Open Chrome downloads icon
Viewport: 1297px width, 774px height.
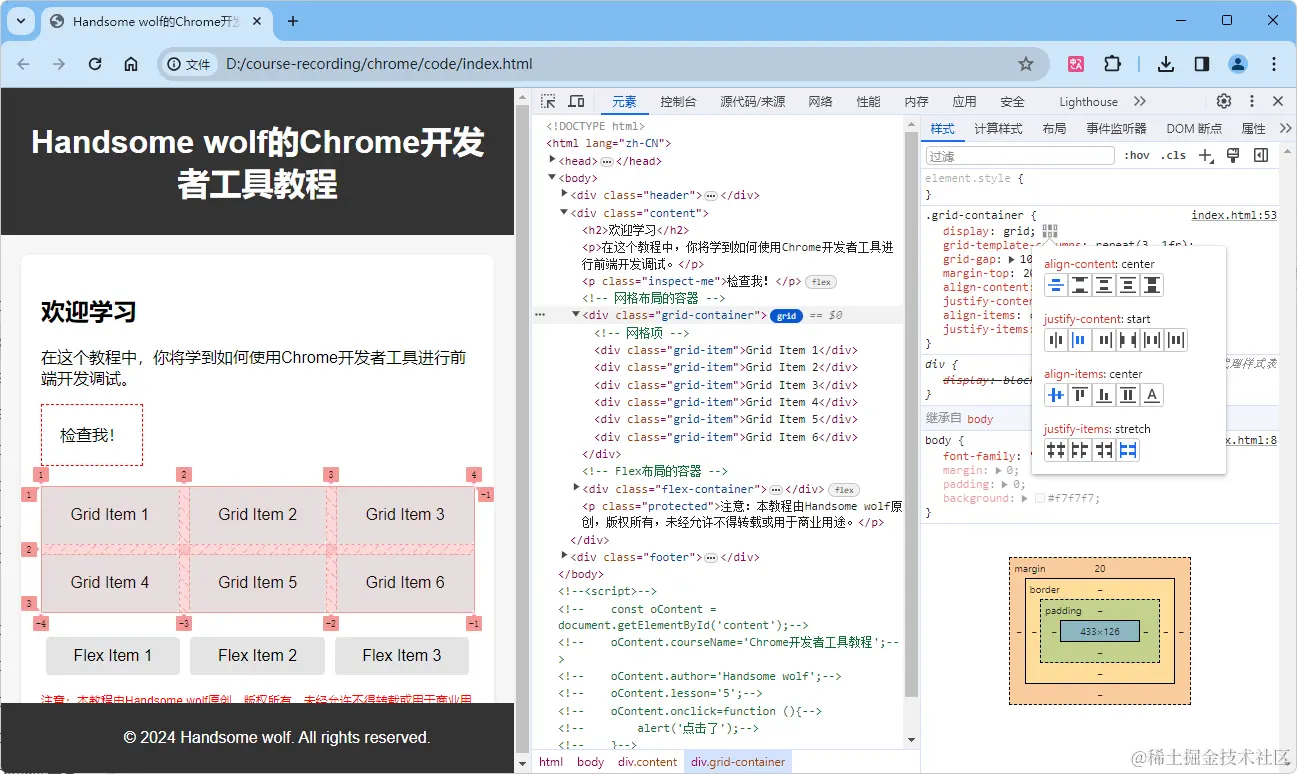click(1165, 64)
